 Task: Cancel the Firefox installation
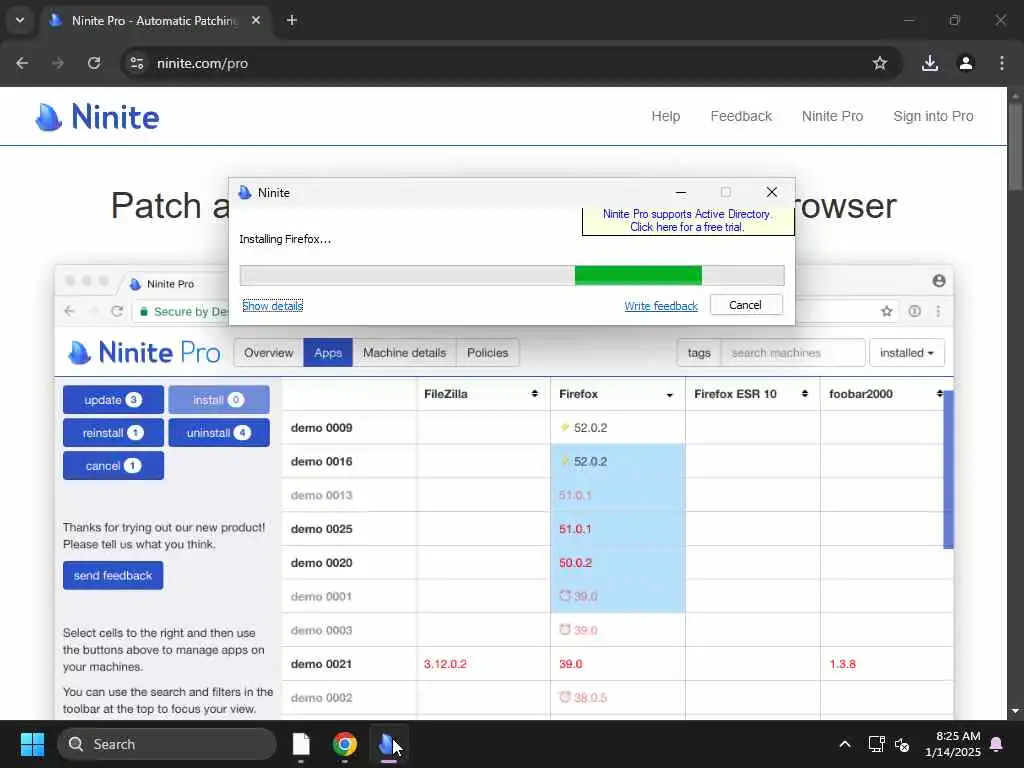pos(746,305)
